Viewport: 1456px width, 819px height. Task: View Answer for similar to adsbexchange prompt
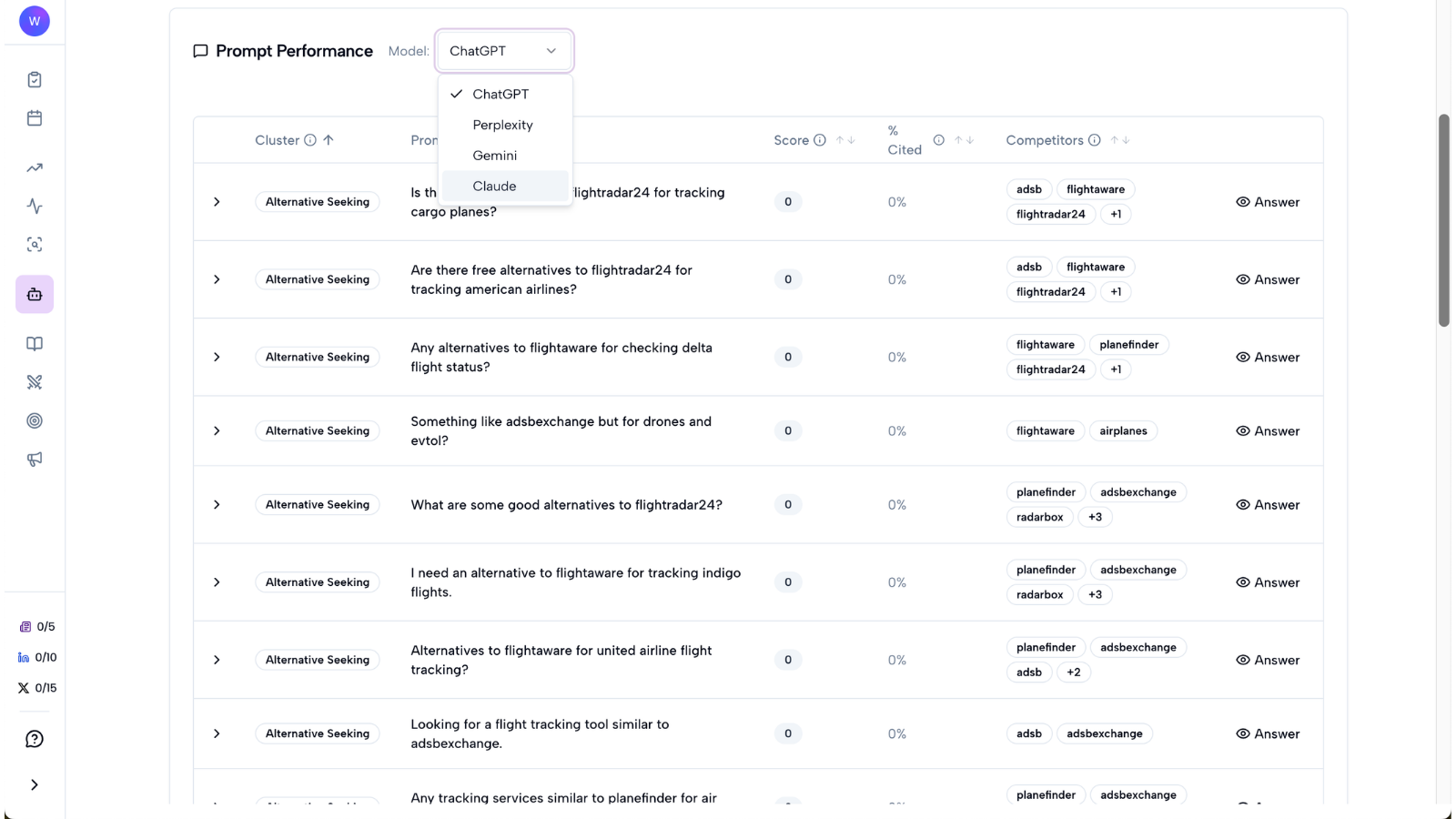(x=1268, y=733)
